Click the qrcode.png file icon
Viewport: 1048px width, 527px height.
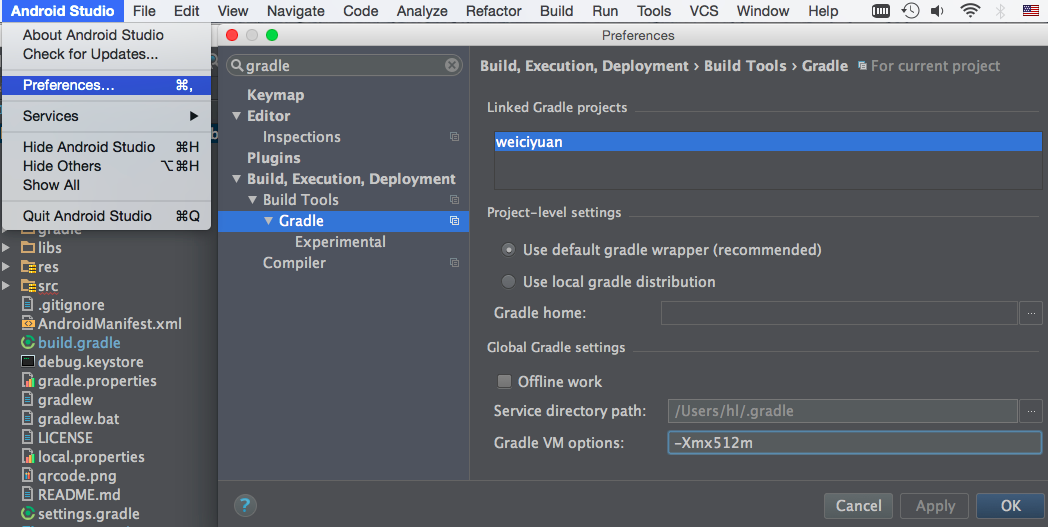(27, 476)
